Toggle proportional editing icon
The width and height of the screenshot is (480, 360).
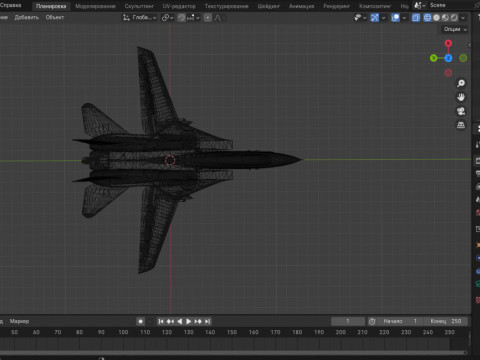click(x=208, y=18)
